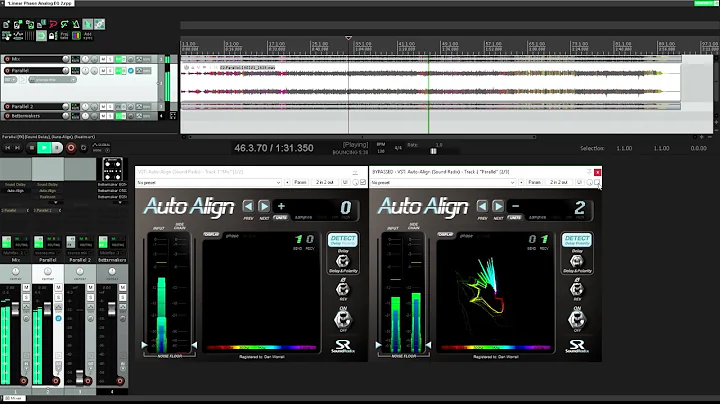Toggle the snap magnet toolbar icon
720x404 pixels.
tap(41, 35)
